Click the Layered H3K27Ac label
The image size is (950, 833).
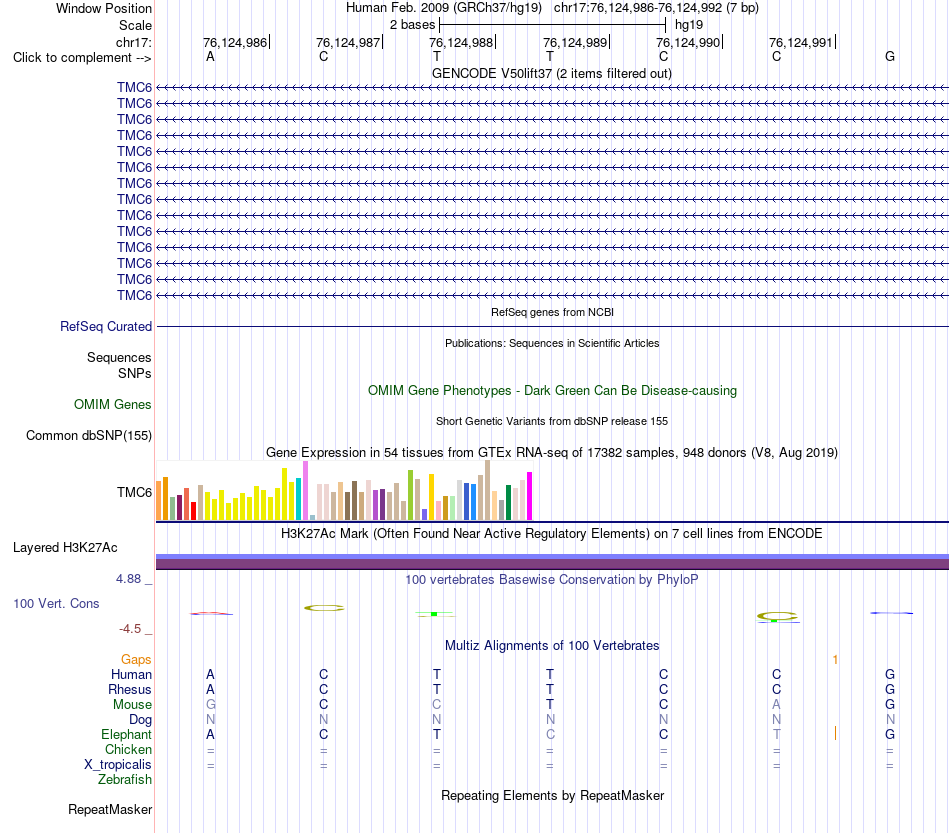(65, 548)
